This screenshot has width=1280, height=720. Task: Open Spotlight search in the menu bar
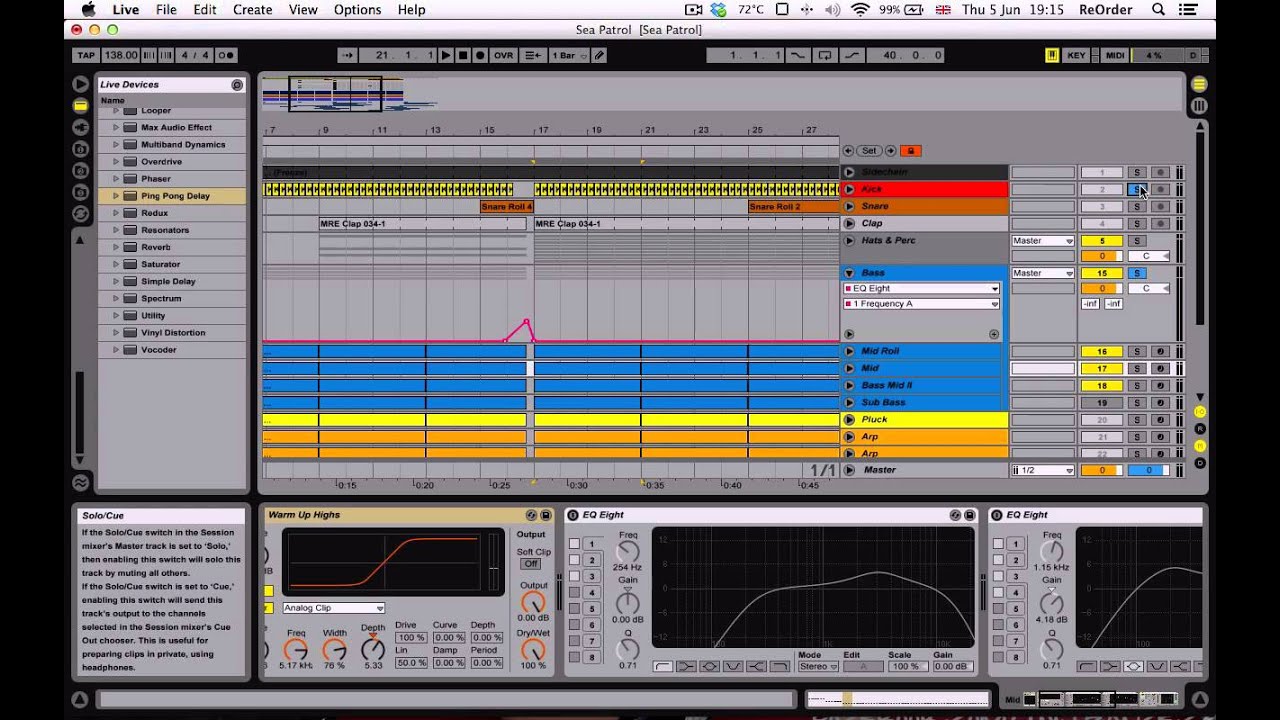click(1158, 10)
